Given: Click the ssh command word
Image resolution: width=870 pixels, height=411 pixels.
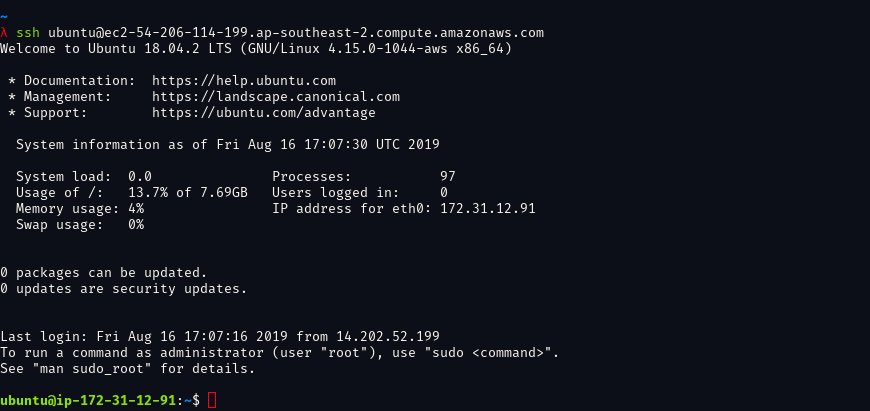Looking at the screenshot, I should coord(28,33).
